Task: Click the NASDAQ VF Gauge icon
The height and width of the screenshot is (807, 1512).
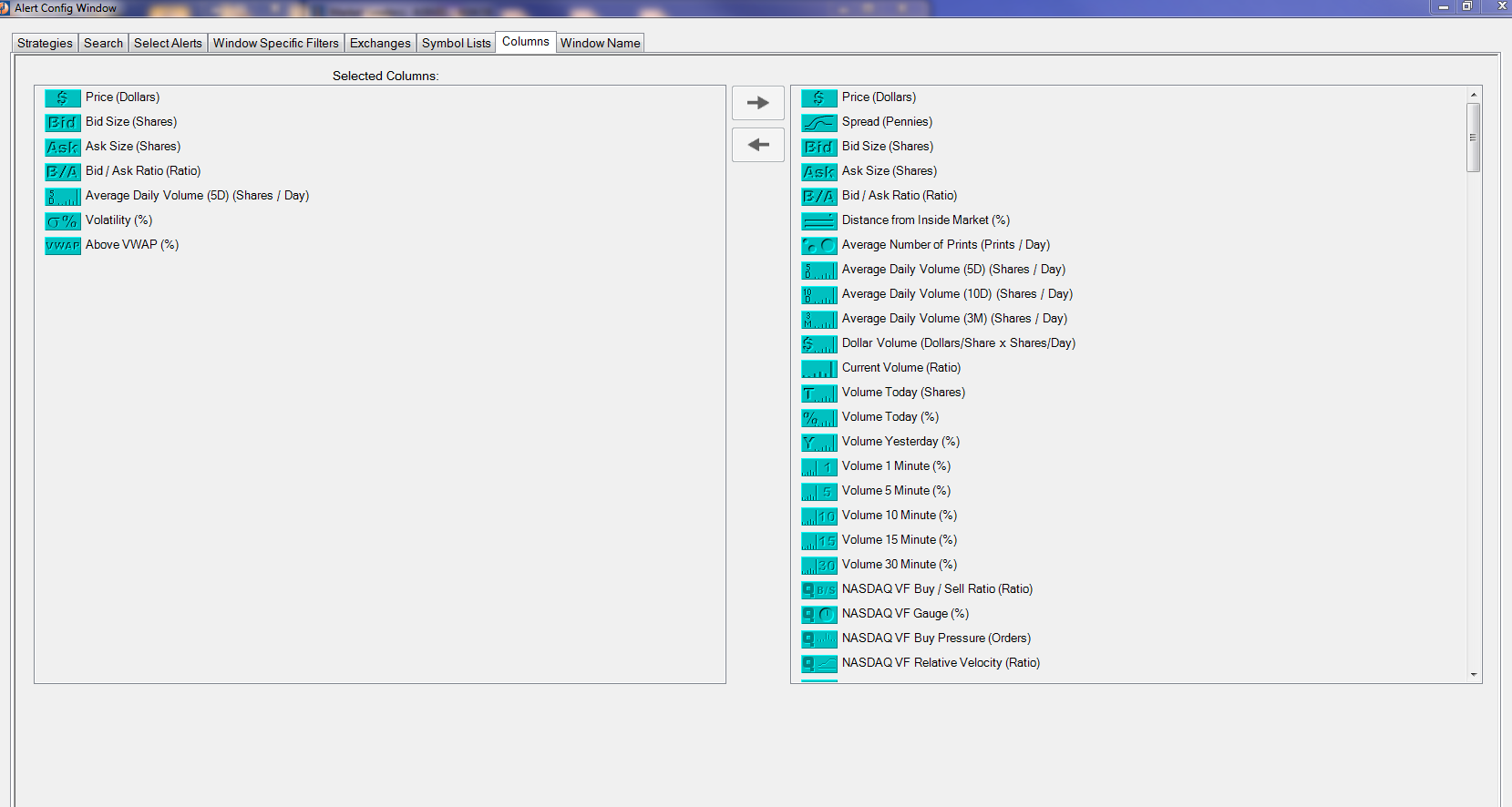Action: (819, 614)
